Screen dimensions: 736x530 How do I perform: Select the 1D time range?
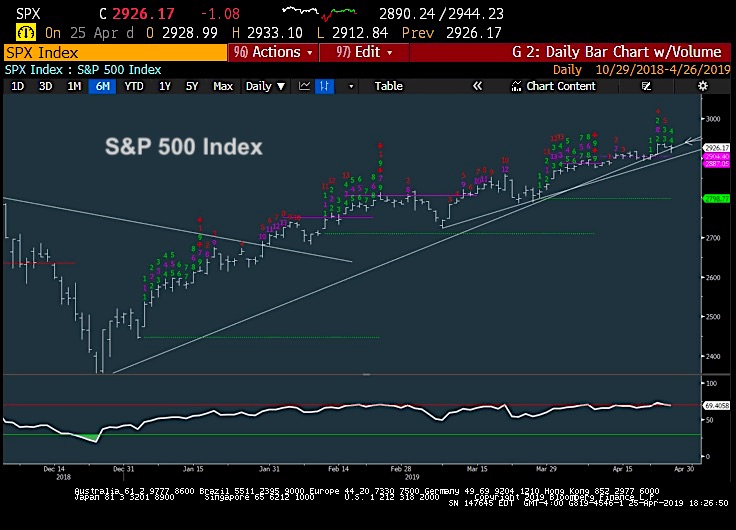[x=17, y=86]
